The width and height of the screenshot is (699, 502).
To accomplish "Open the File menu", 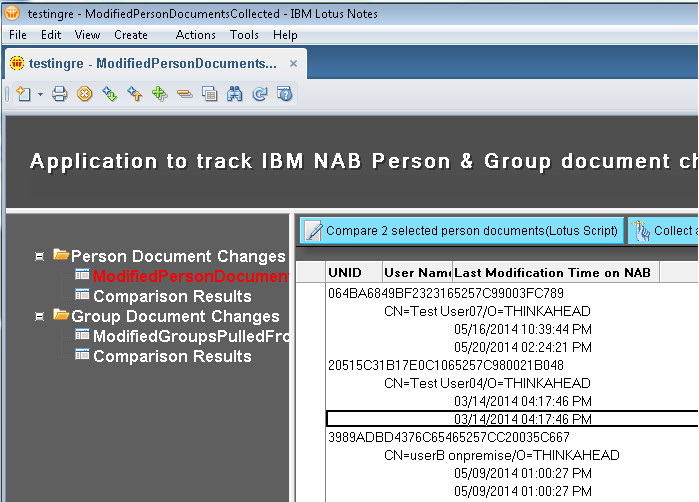I will click(18, 35).
